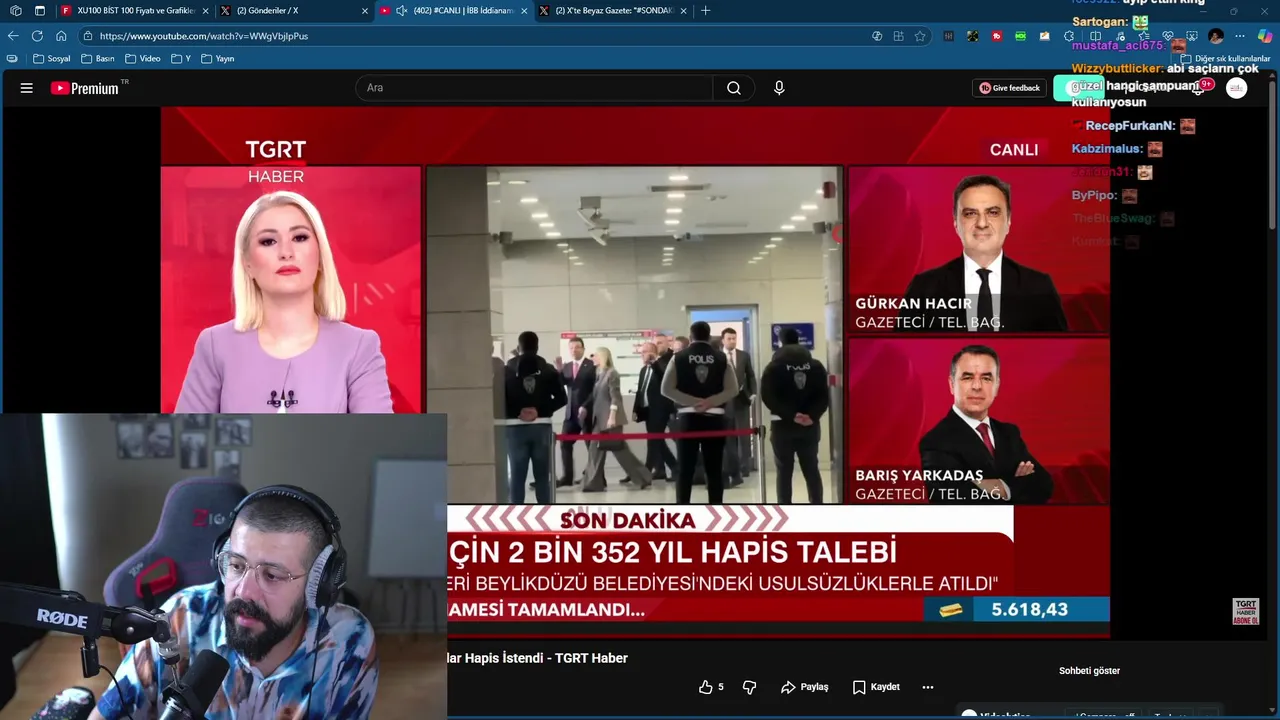Viewport: 1280px width, 720px height.
Task: Start voice search with the microphone icon
Action: (x=779, y=88)
